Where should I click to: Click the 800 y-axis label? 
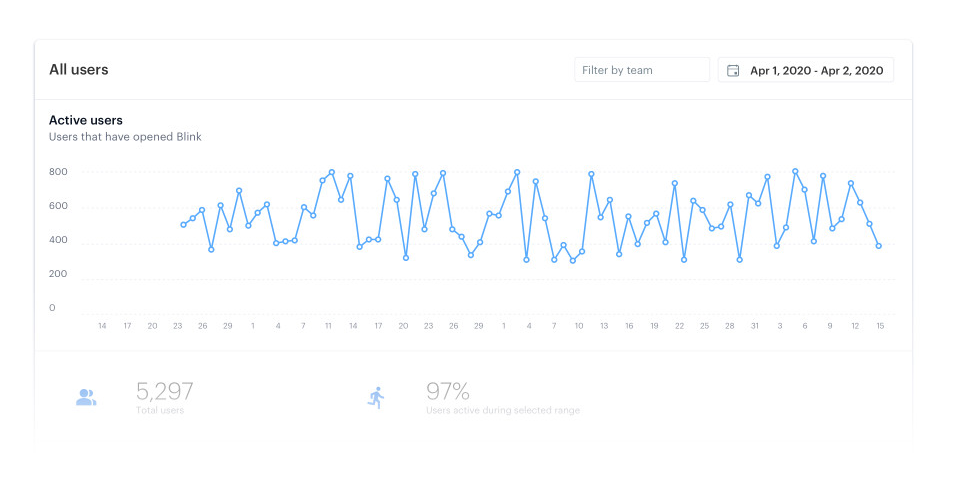59,172
